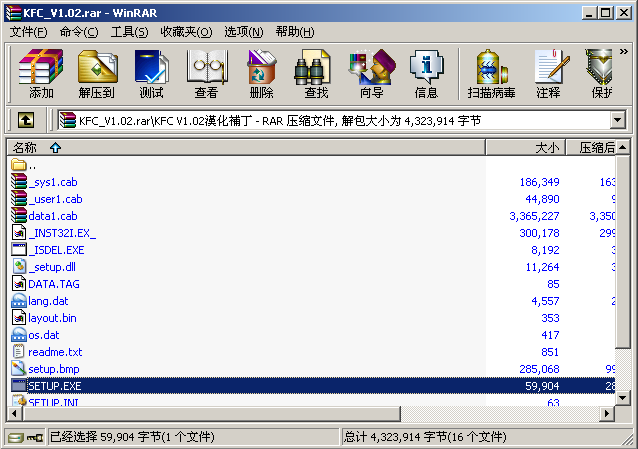The height and width of the screenshot is (449, 638).
Task: Select the DATA.TAG file icon
Action: coord(19,284)
